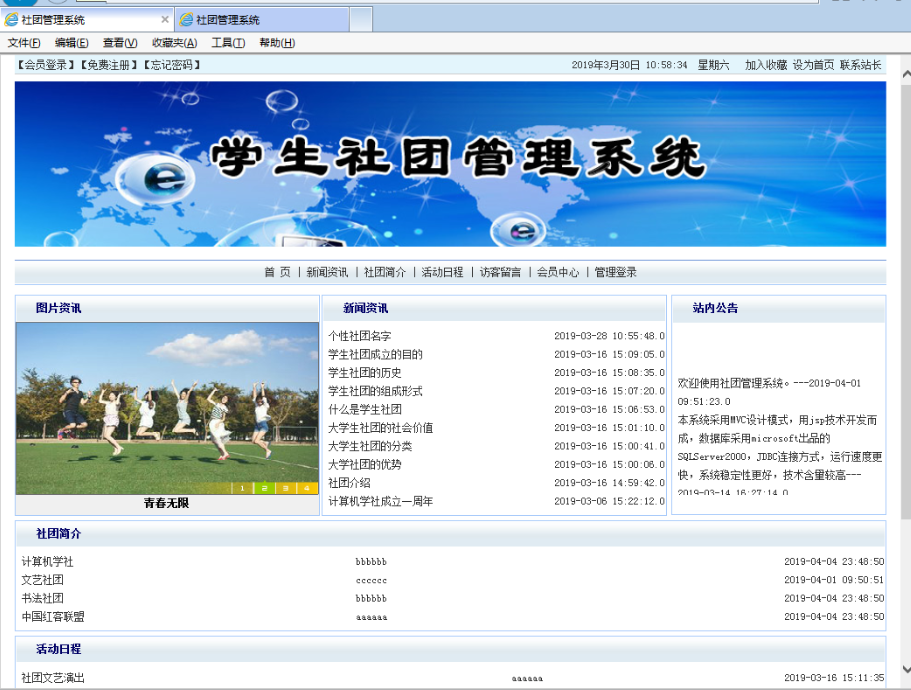
Task: Open the 文艺社团 club entry
Action: click(42, 580)
